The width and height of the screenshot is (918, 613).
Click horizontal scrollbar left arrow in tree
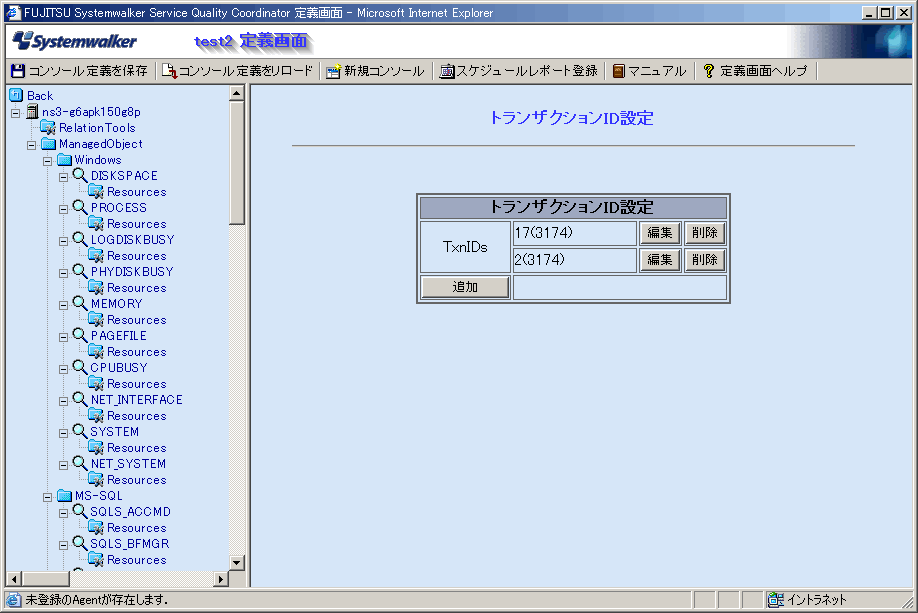[x=14, y=579]
